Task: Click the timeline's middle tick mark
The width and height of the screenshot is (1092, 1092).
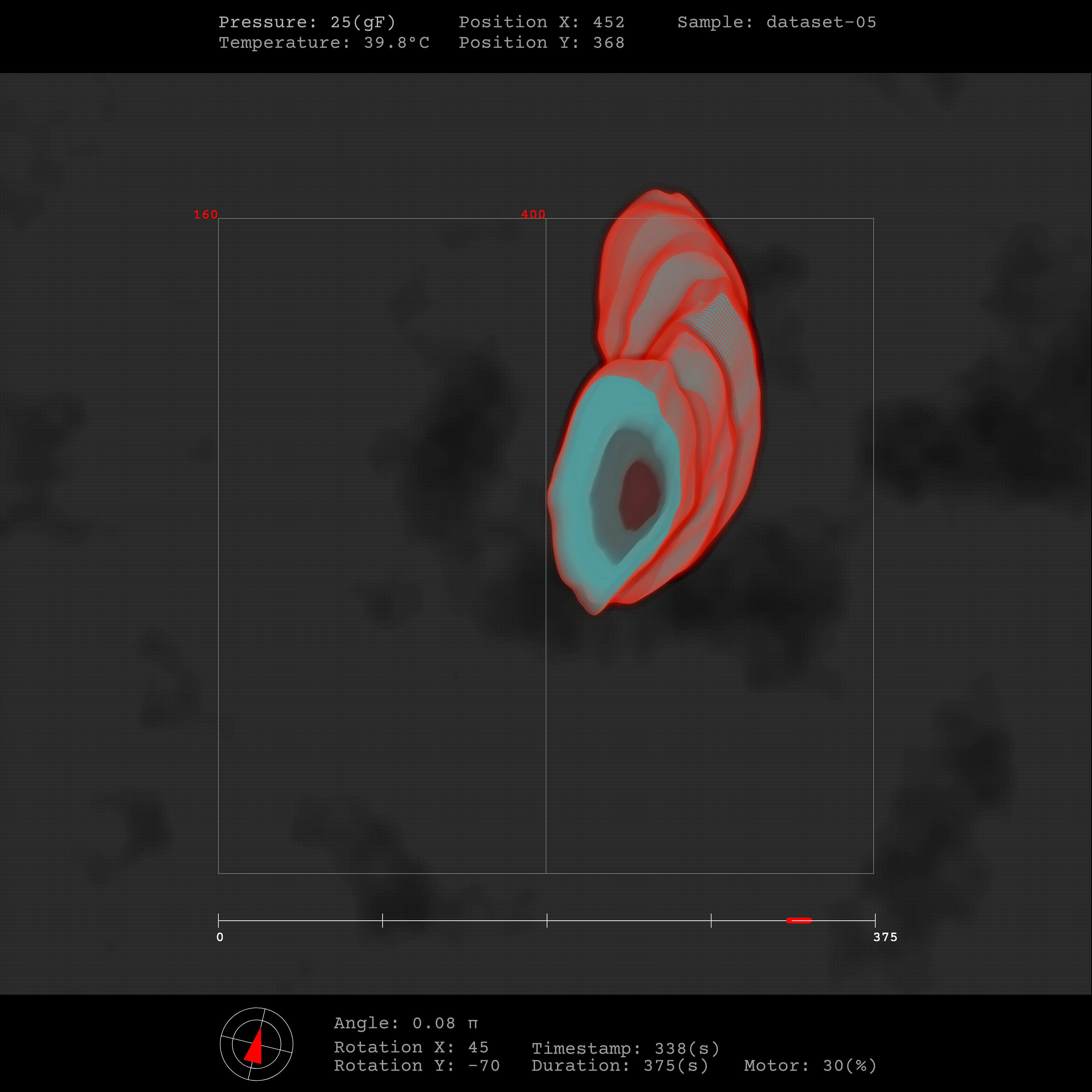Action: point(547,920)
